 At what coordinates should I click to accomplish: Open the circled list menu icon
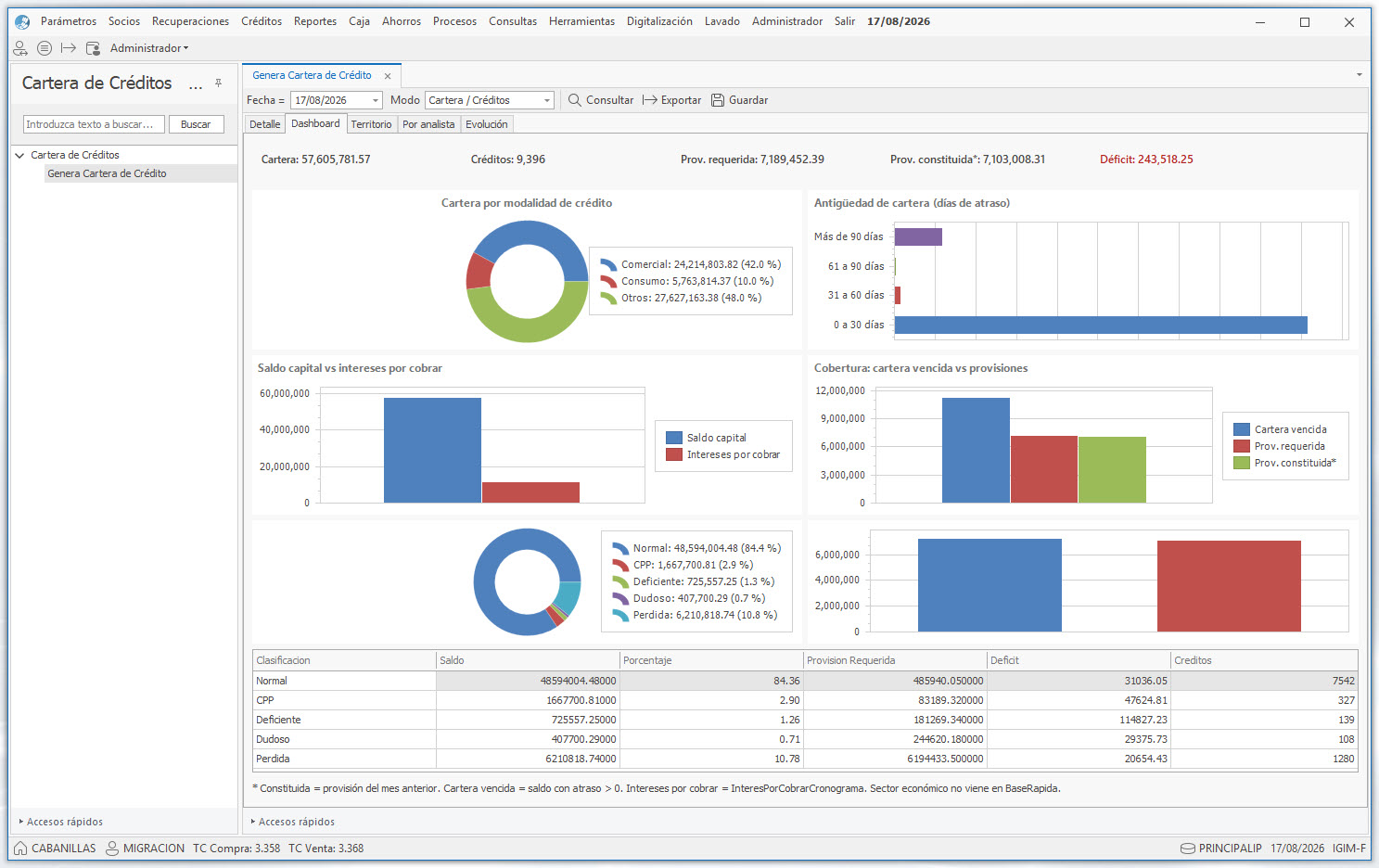tap(45, 48)
